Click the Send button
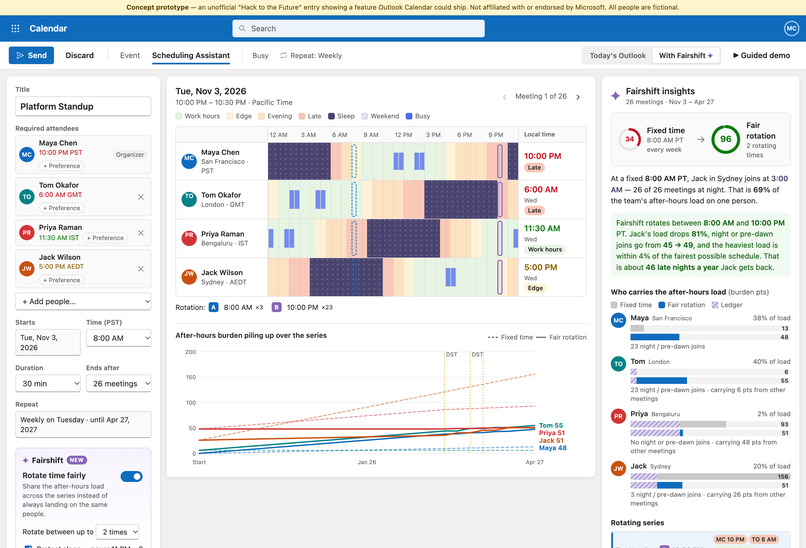Image resolution: width=806 pixels, height=548 pixels. coord(31,56)
